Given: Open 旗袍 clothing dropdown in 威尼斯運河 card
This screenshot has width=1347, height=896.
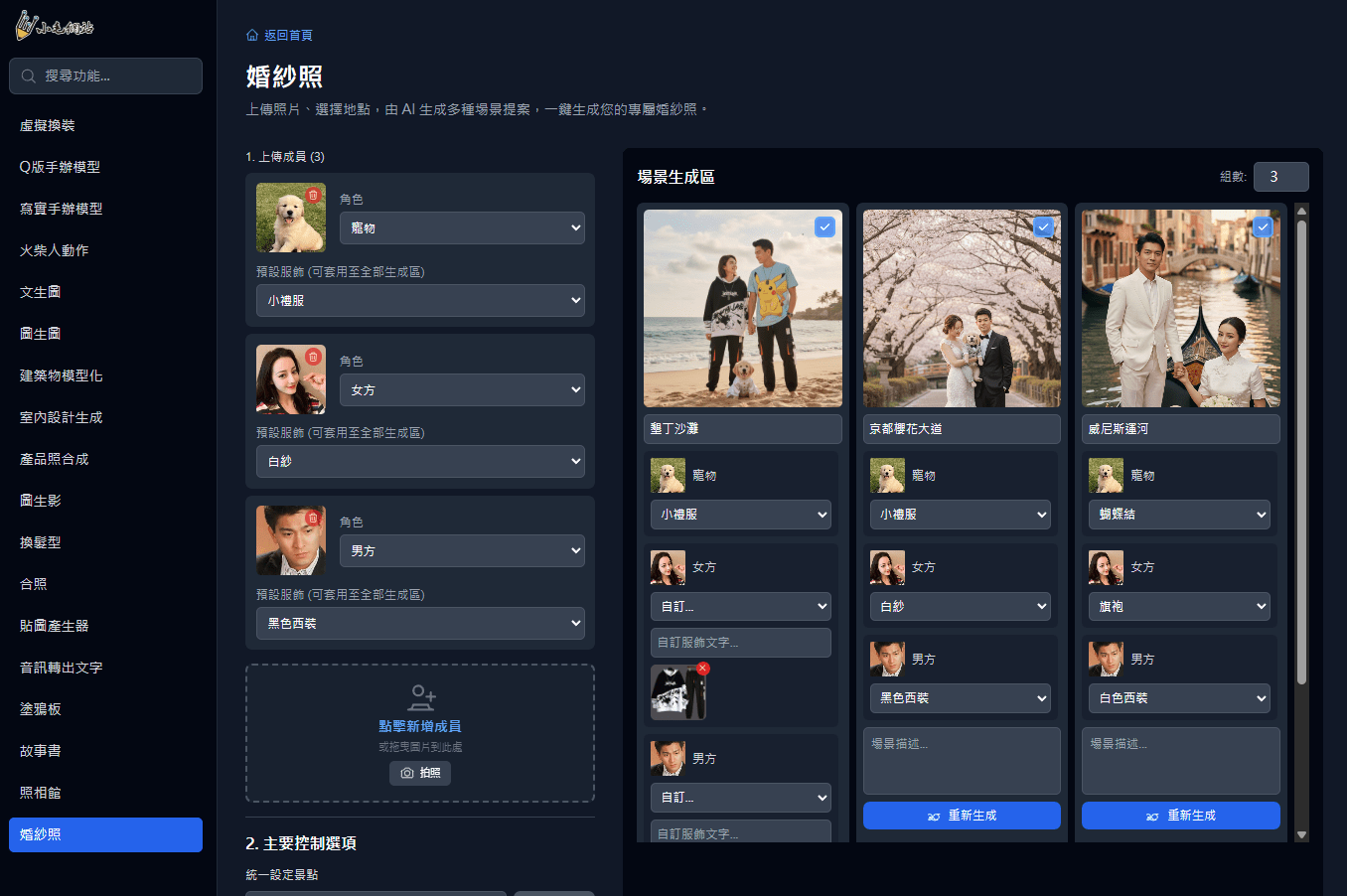Looking at the screenshot, I should click(1179, 606).
